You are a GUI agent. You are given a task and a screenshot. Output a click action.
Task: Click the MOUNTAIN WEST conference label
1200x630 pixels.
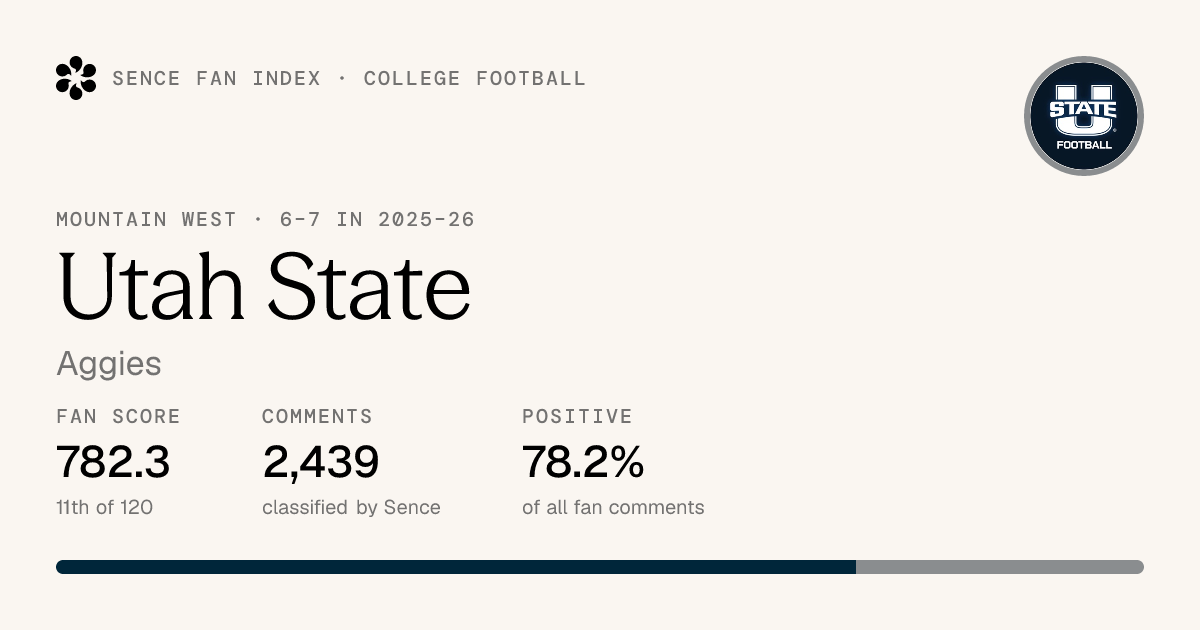(146, 219)
